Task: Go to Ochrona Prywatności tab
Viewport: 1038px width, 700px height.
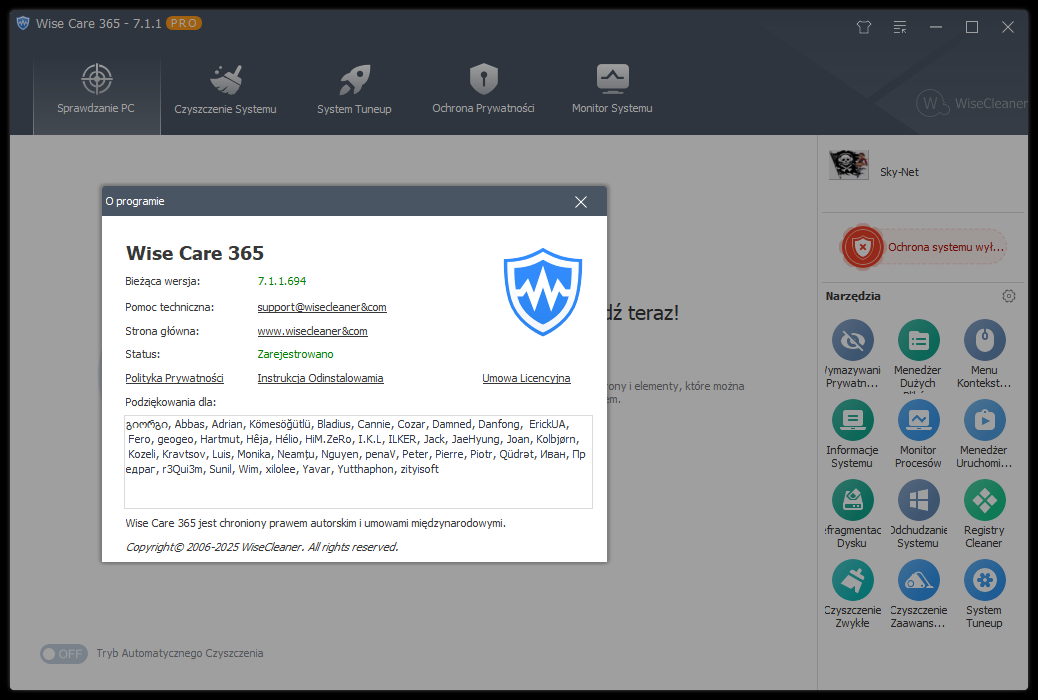Action: coord(483,89)
